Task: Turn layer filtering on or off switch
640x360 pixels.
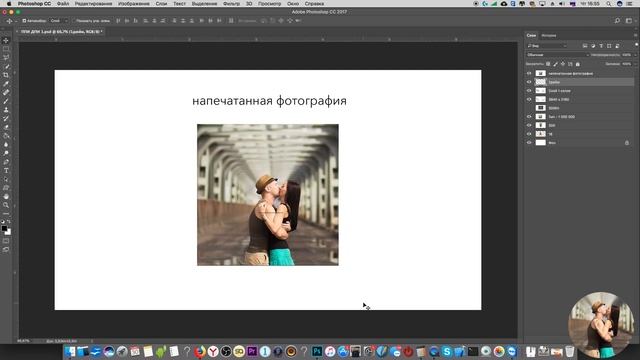Action: [x=636, y=45]
